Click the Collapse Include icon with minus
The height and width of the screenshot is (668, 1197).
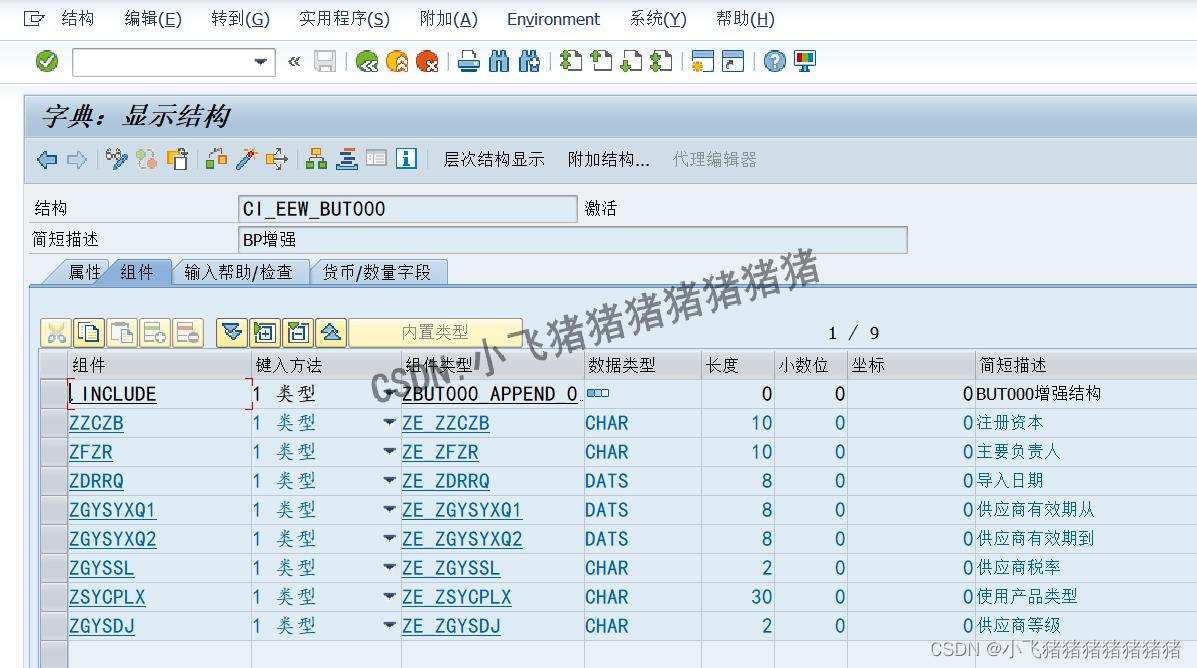pos(298,333)
